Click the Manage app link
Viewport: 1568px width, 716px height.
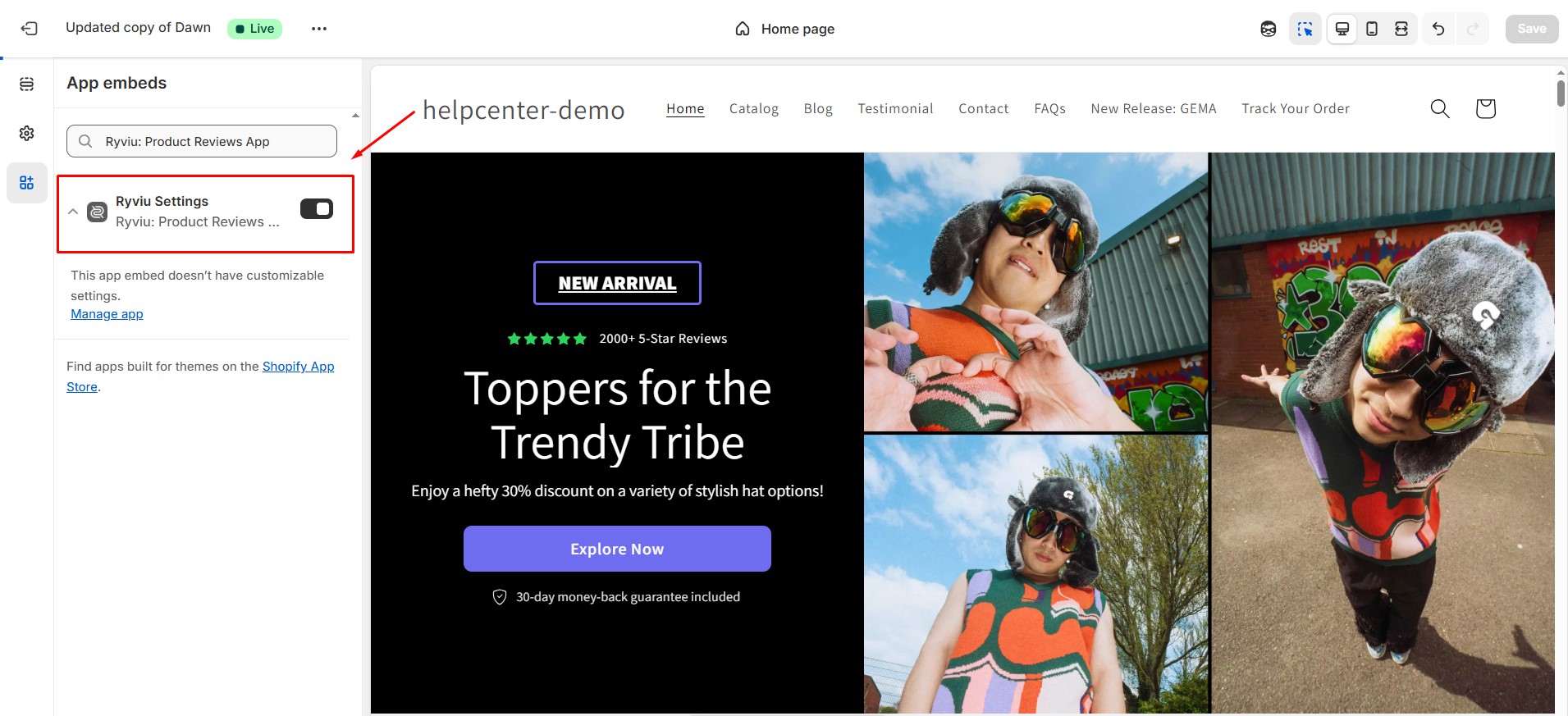click(107, 314)
